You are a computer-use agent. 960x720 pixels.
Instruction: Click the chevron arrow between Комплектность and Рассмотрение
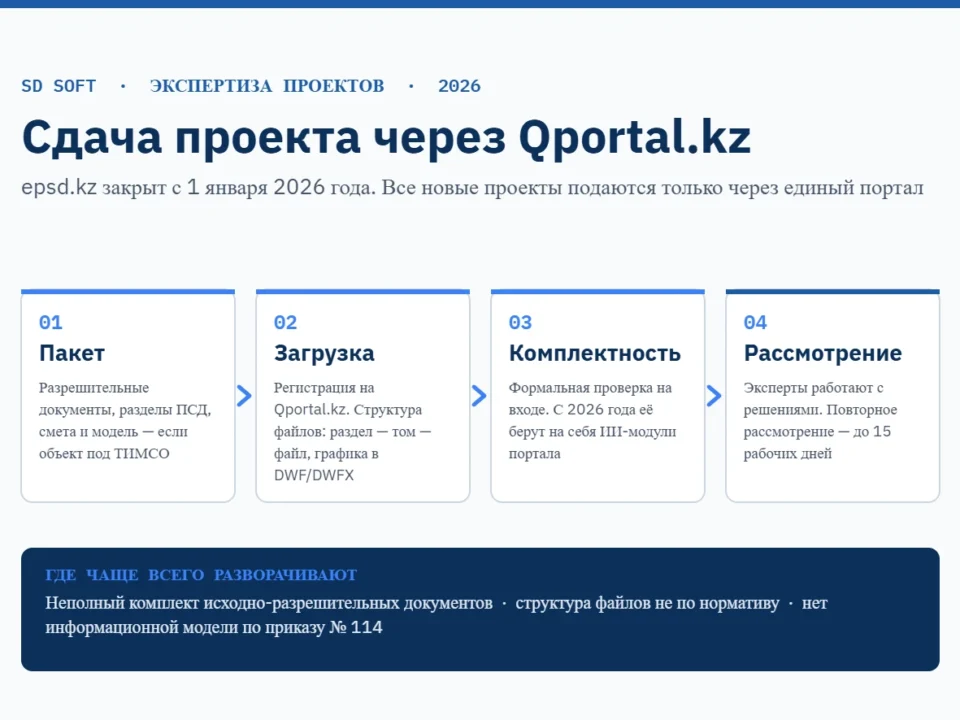click(714, 396)
